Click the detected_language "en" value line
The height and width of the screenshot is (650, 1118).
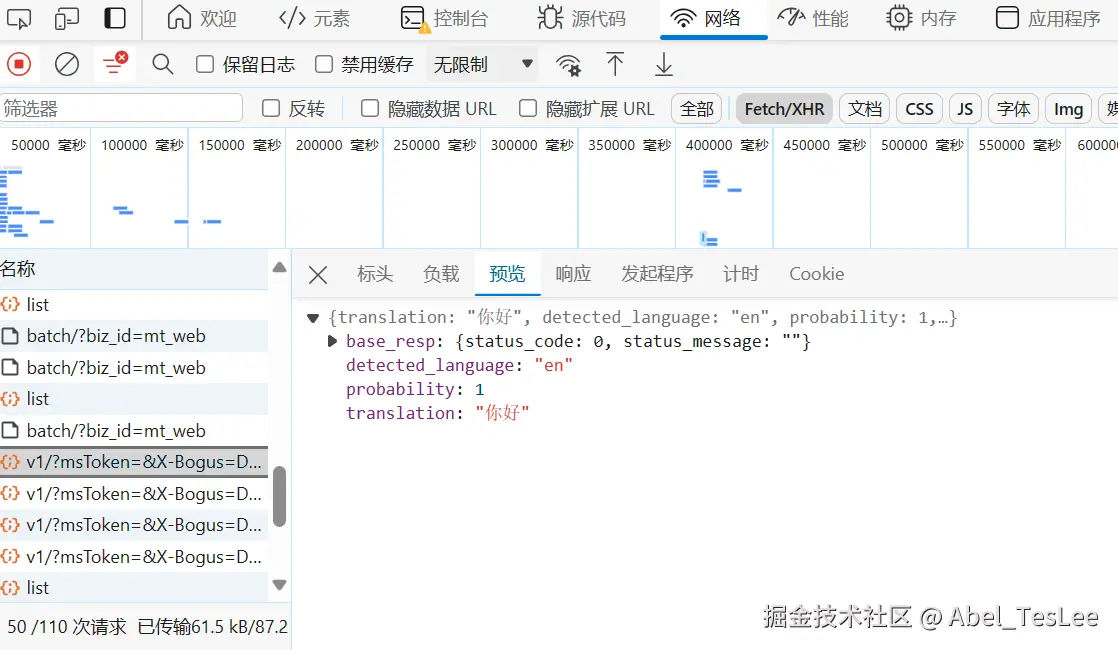tap(459, 366)
